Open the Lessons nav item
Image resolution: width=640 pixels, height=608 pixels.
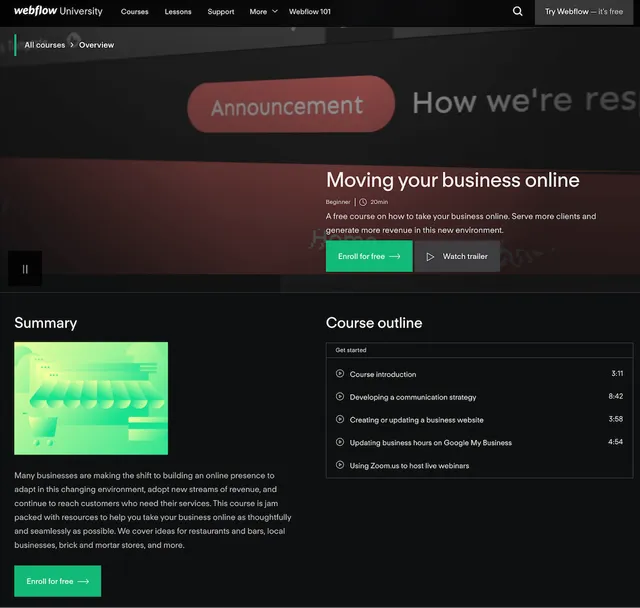click(178, 12)
